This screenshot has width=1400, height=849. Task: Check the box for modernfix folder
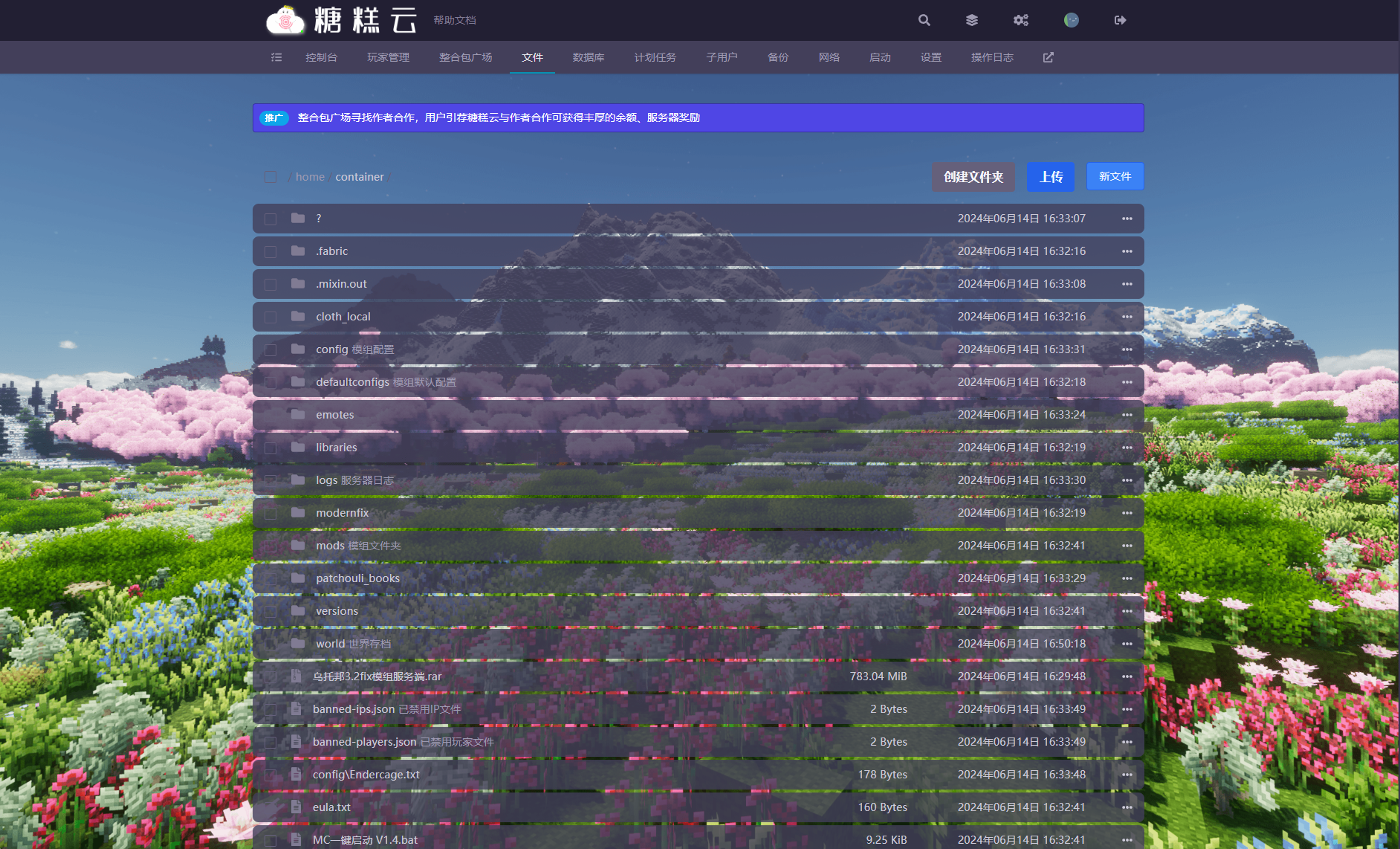coord(270,514)
